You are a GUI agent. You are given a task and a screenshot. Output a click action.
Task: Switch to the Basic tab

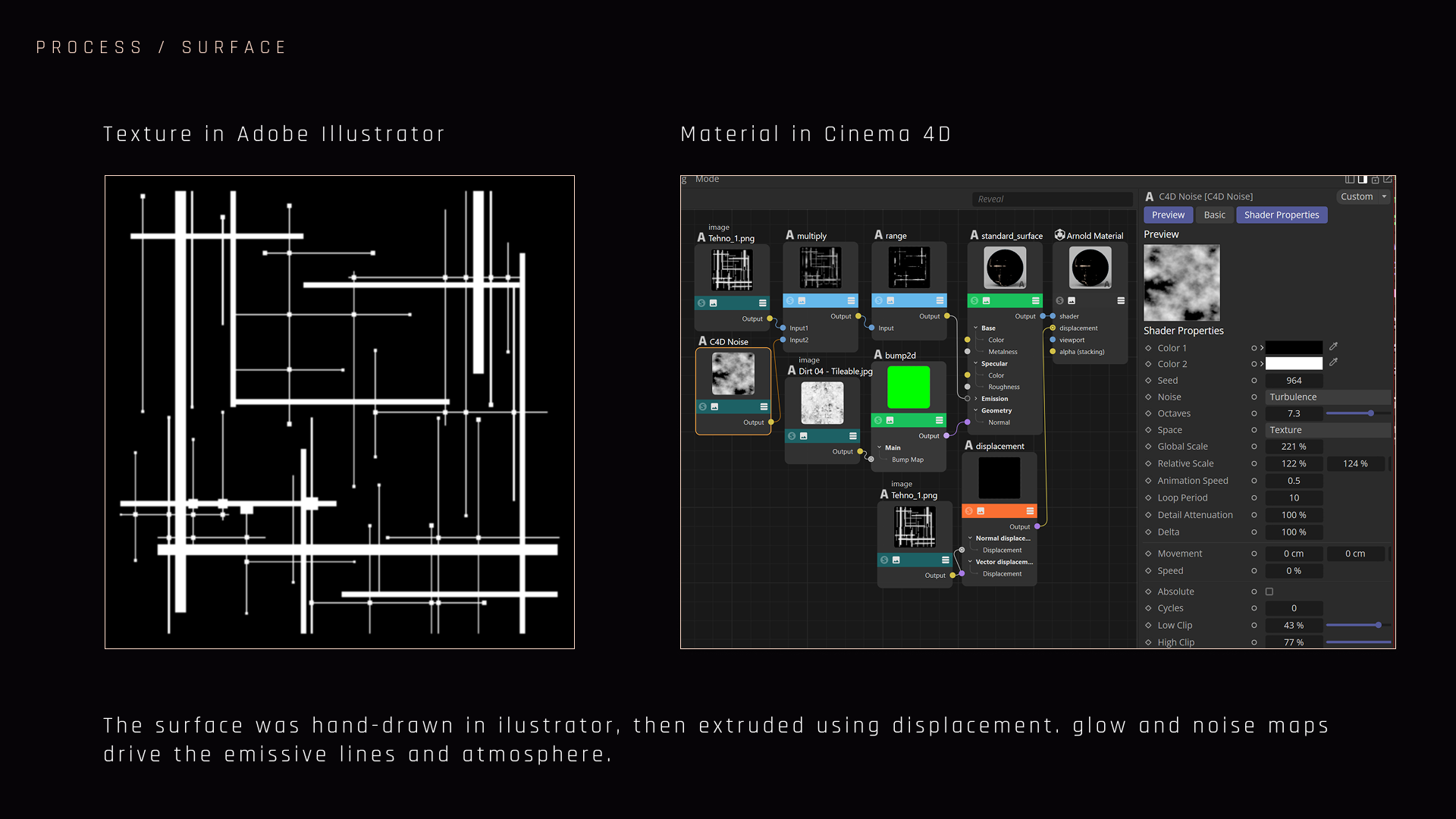click(x=1214, y=215)
